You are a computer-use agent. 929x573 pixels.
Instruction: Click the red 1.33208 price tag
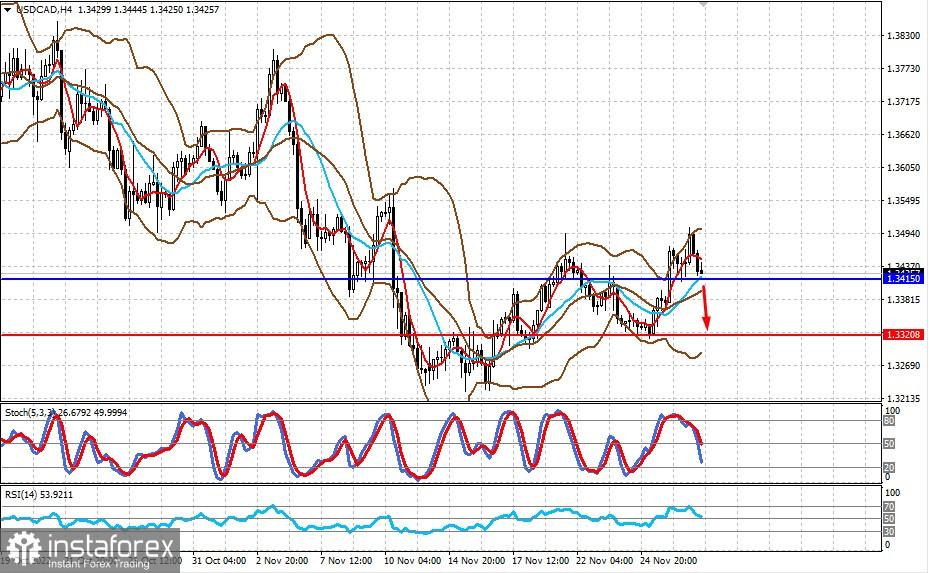point(904,335)
